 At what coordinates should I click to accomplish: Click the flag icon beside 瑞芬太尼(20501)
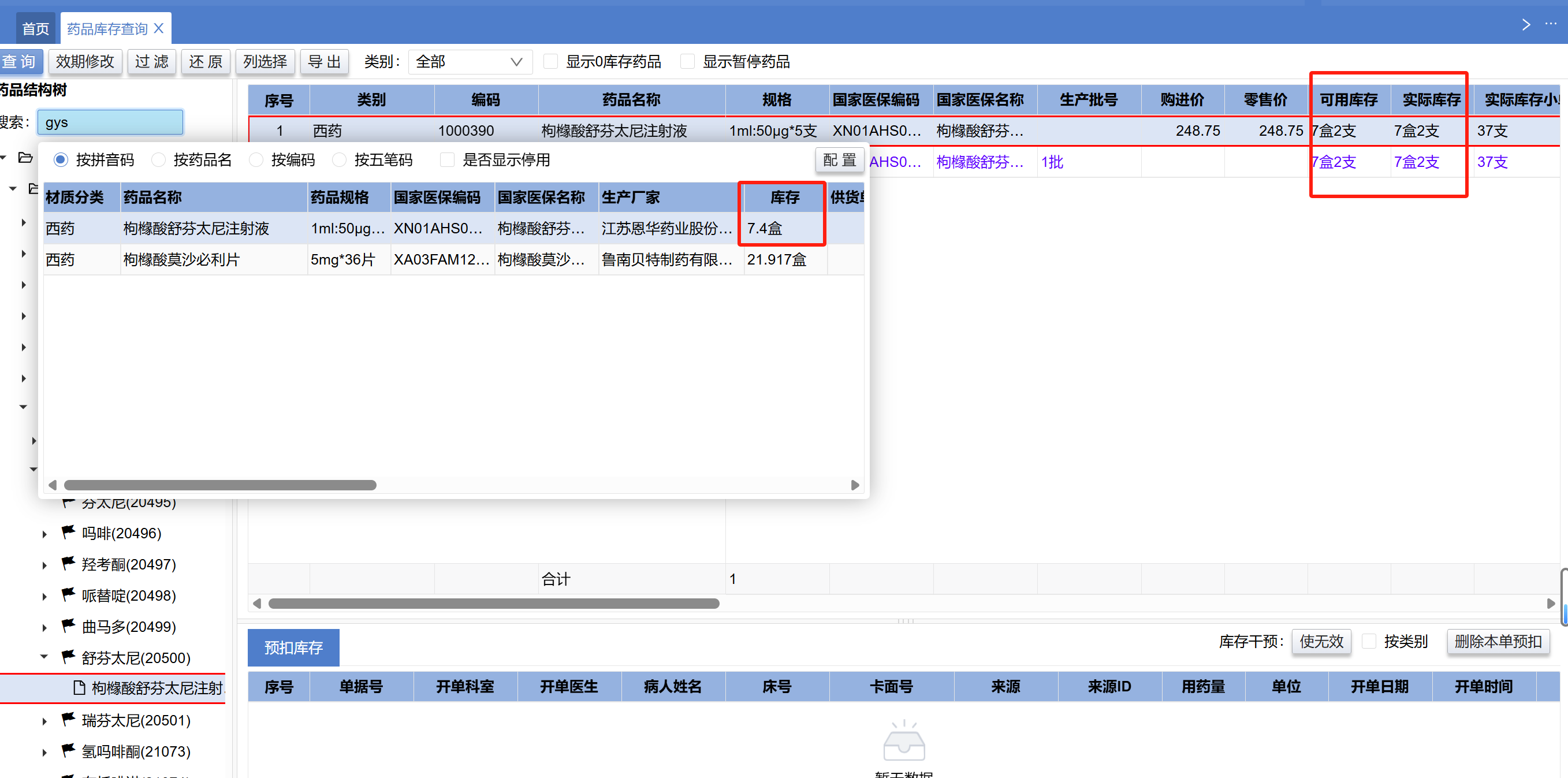[x=68, y=720]
